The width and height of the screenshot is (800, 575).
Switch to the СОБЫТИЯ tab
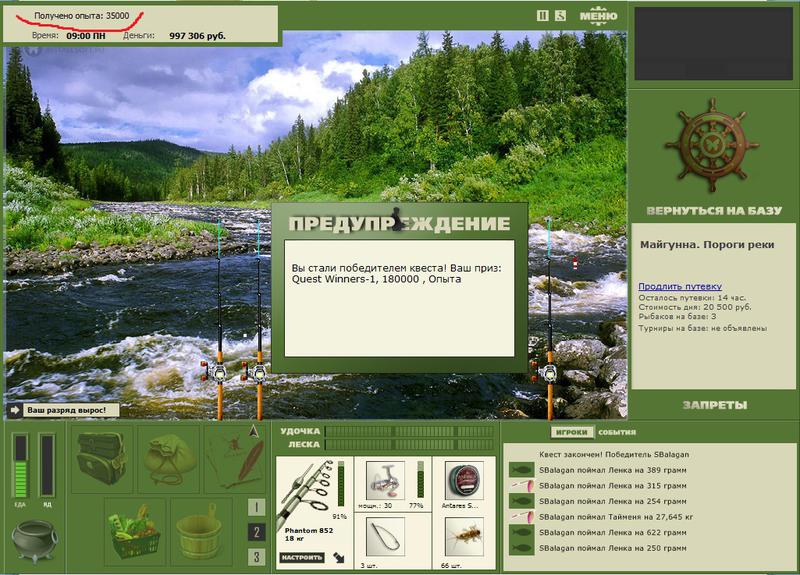tap(617, 432)
